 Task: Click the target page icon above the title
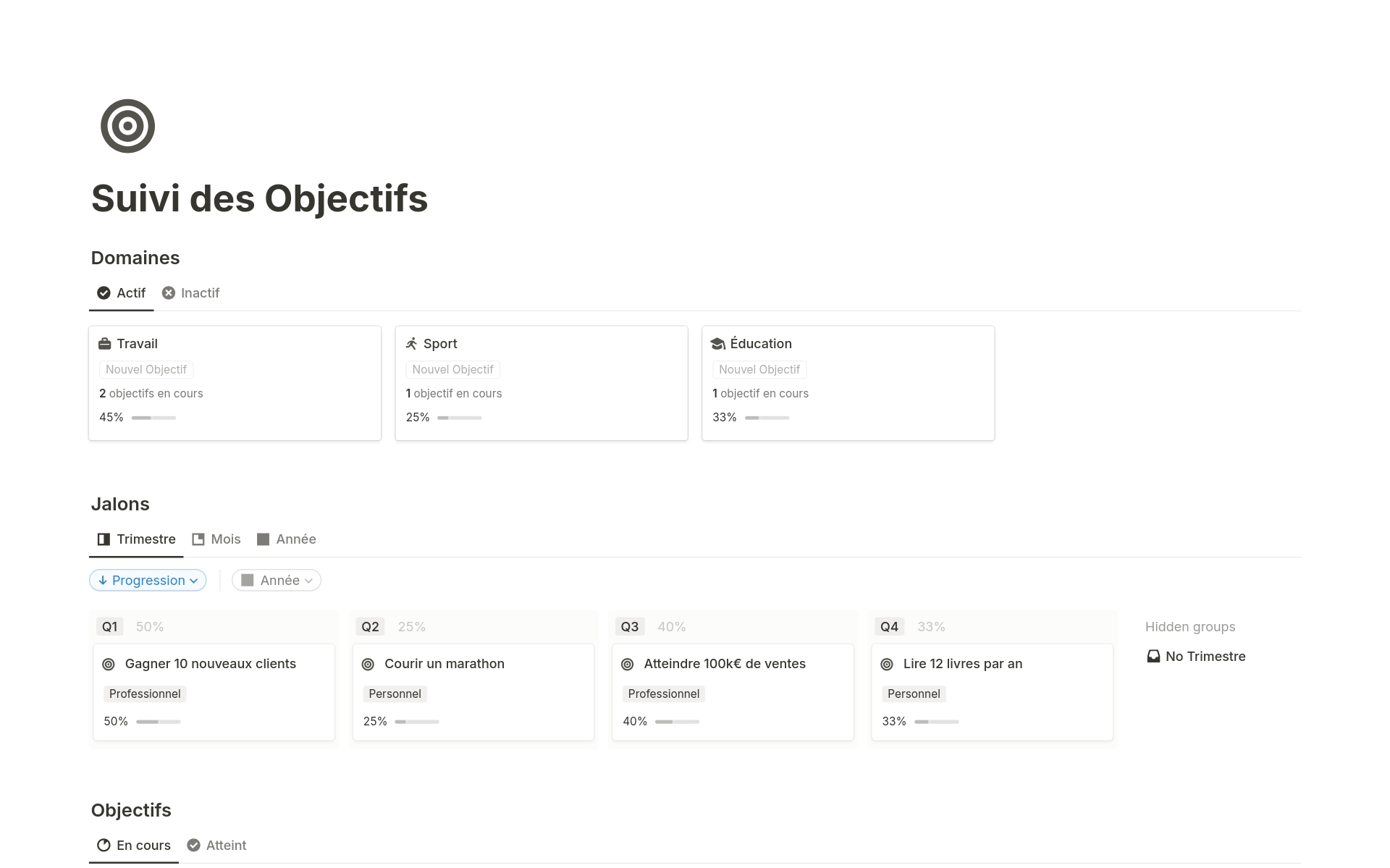(x=127, y=125)
